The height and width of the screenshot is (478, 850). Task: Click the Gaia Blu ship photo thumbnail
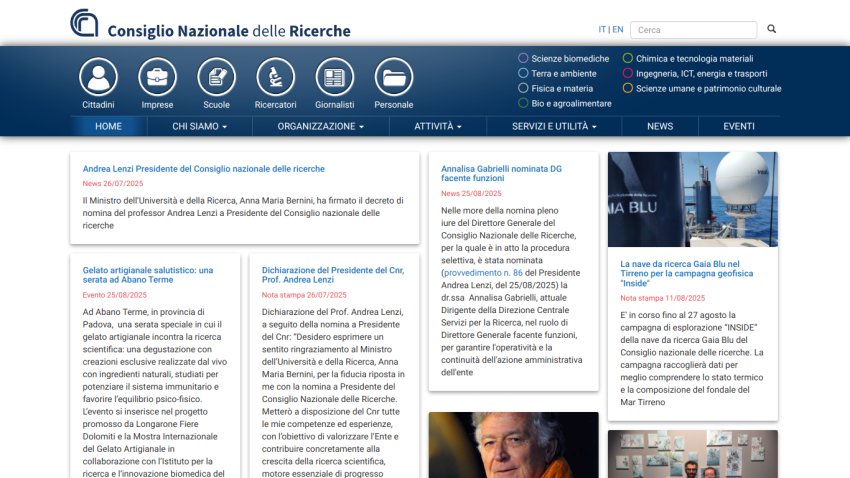click(693, 199)
